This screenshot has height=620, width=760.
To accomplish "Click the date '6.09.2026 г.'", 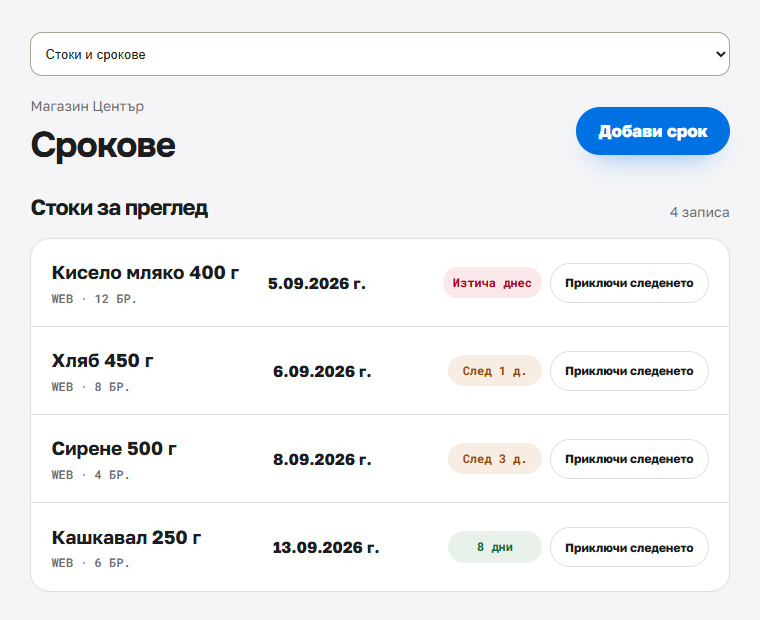I will pos(322,372).
